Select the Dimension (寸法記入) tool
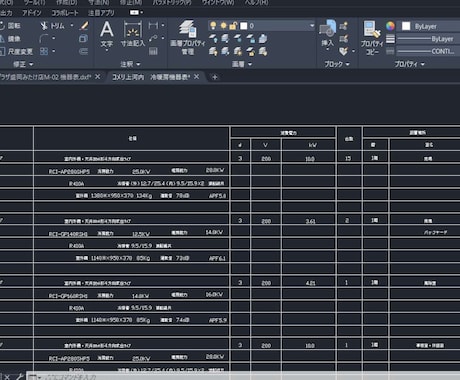460x380 pixels. click(133, 34)
